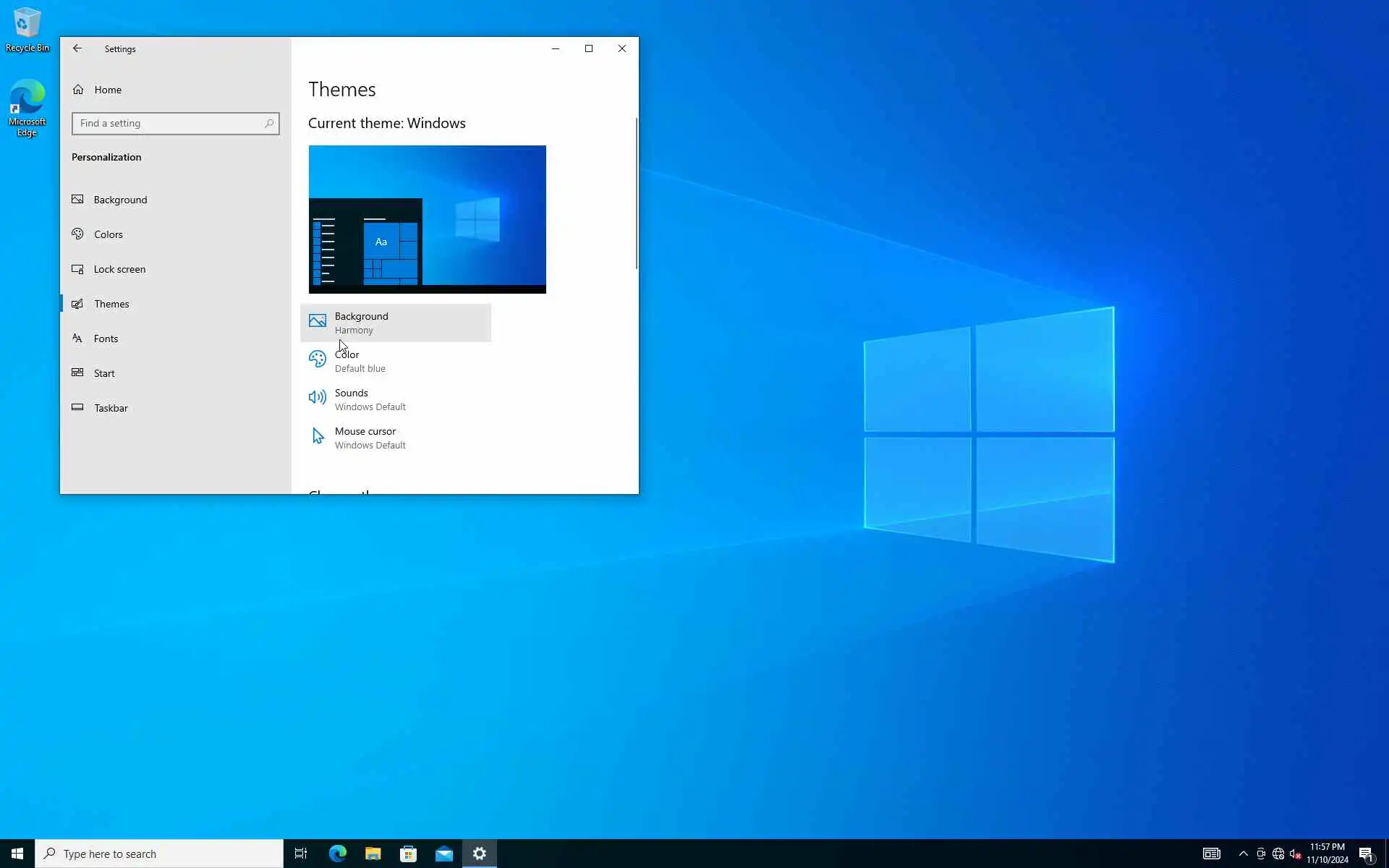Click the Sounds speaker icon

(x=317, y=397)
